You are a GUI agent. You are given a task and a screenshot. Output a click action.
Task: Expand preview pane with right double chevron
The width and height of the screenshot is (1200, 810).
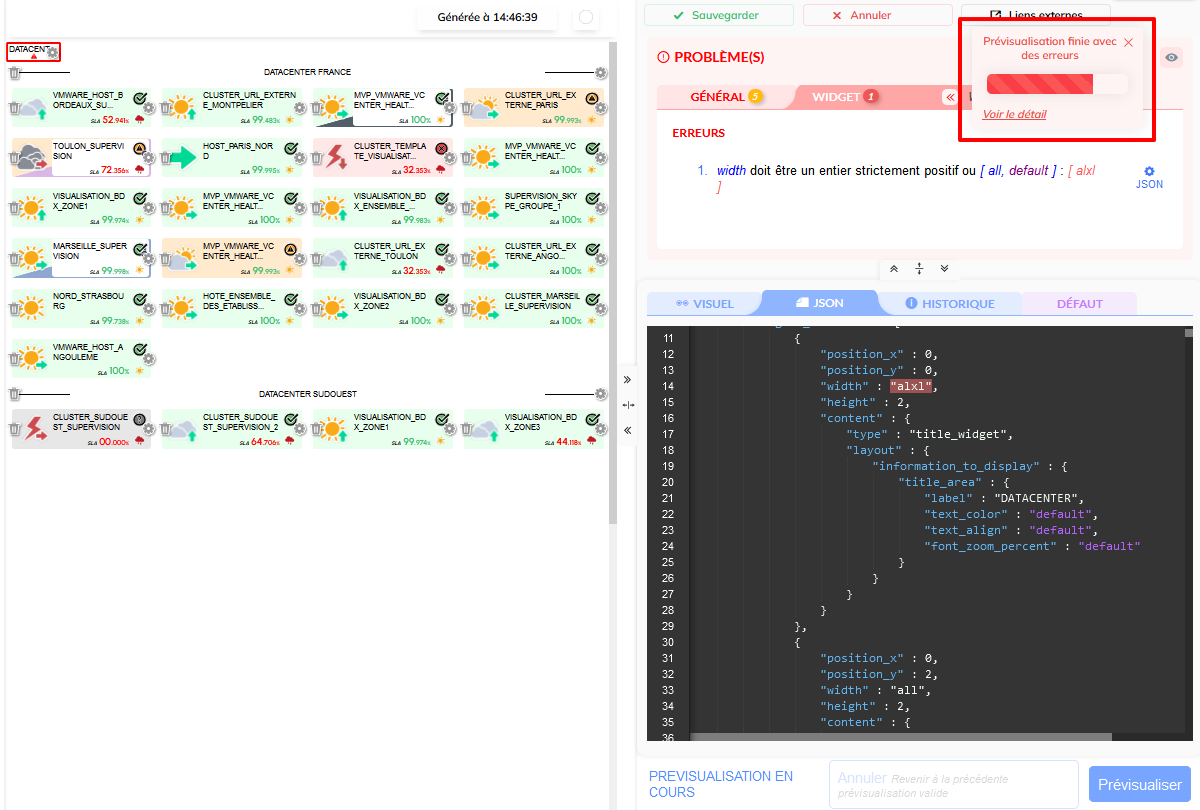tap(627, 380)
